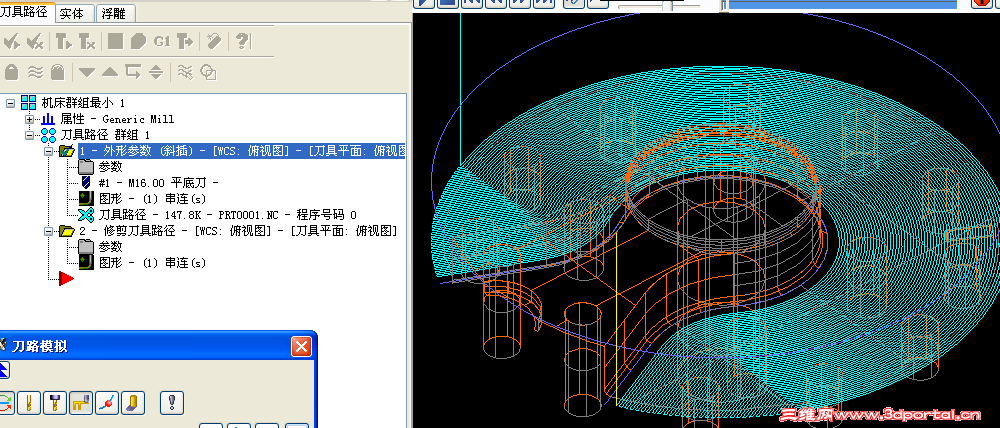Open the question mark help icon
This screenshot has width=1000, height=428.
coord(242,42)
